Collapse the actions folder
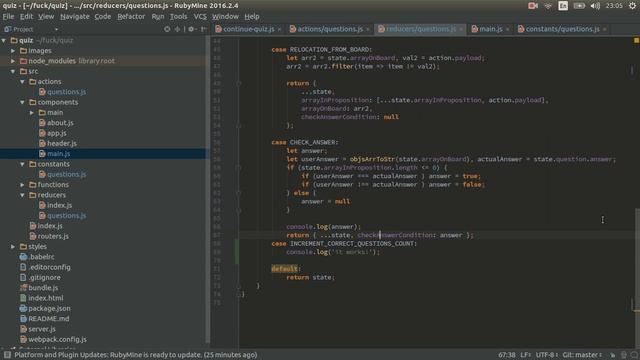Image resolution: width=640 pixels, height=360 pixels. (x=22, y=82)
